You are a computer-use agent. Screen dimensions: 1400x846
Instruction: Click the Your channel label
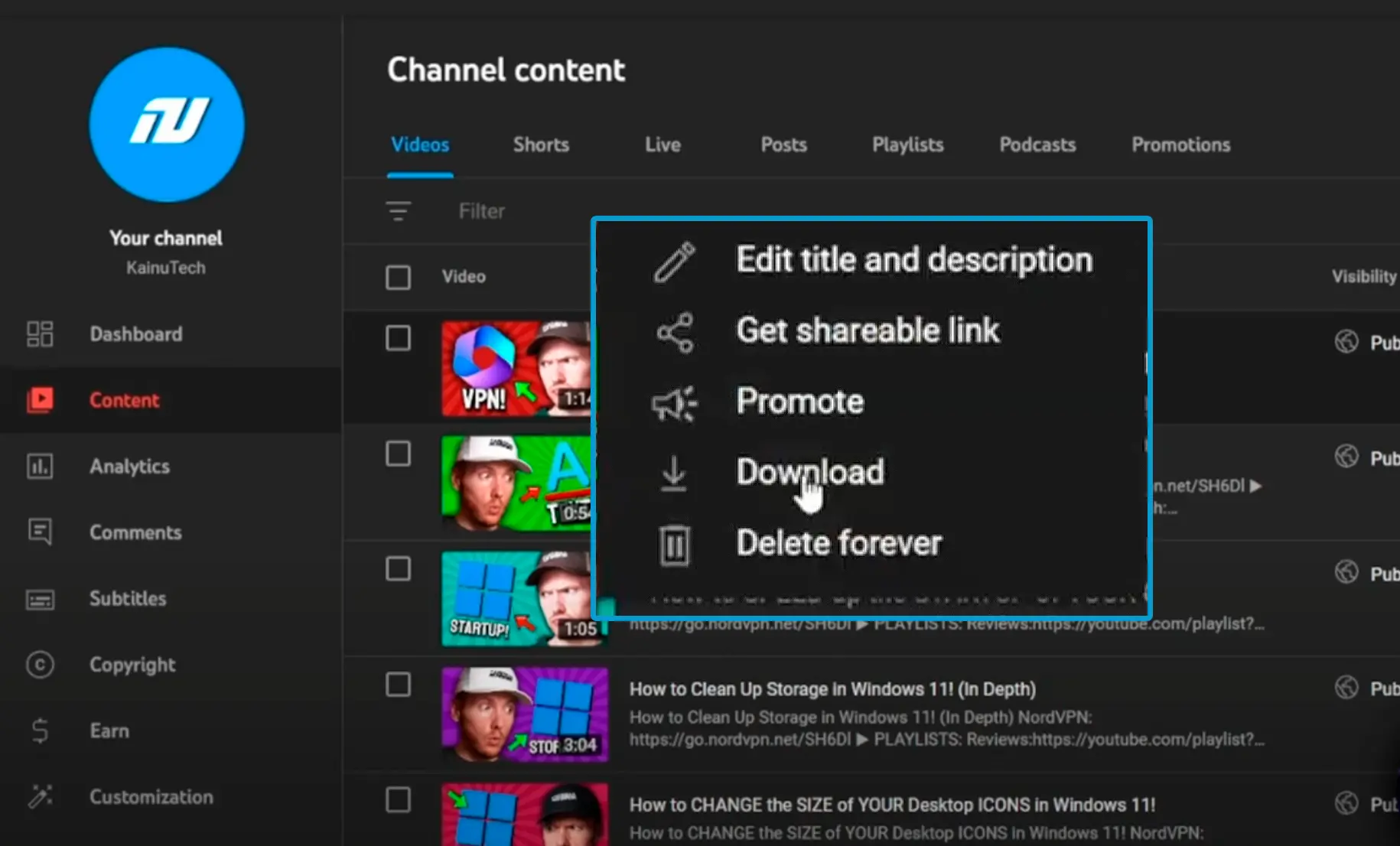(166, 238)
